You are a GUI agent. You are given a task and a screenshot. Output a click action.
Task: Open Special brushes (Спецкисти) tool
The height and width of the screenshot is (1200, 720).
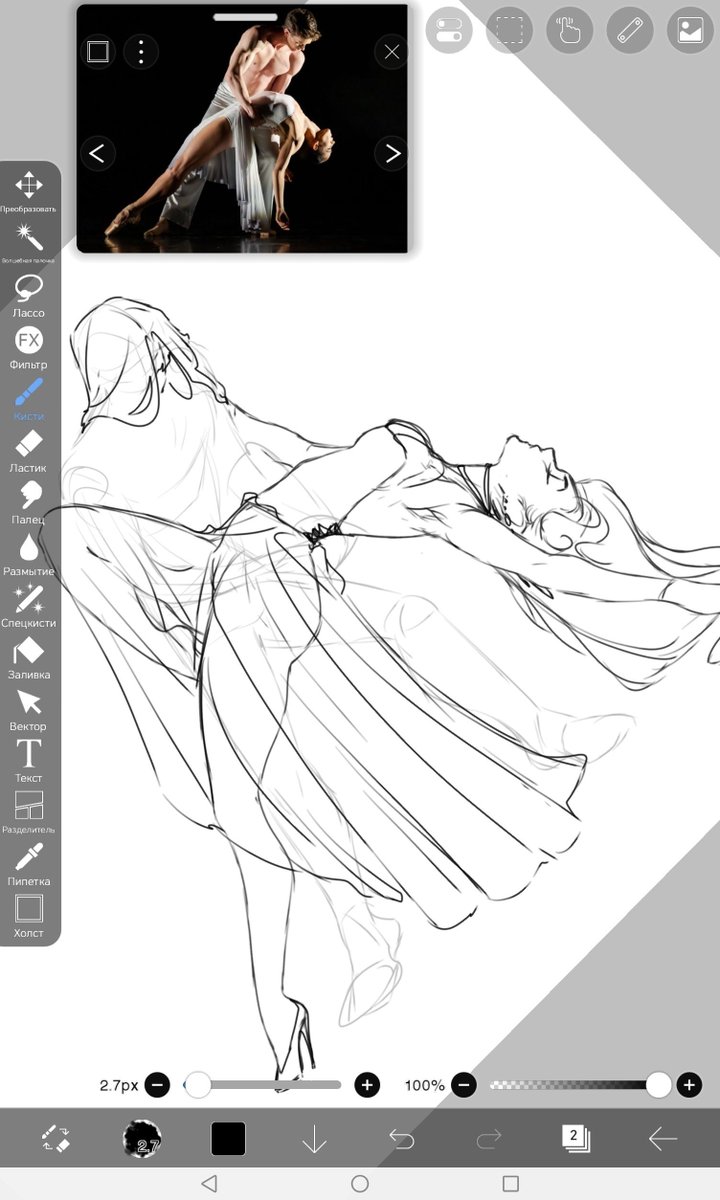[29, 605]
